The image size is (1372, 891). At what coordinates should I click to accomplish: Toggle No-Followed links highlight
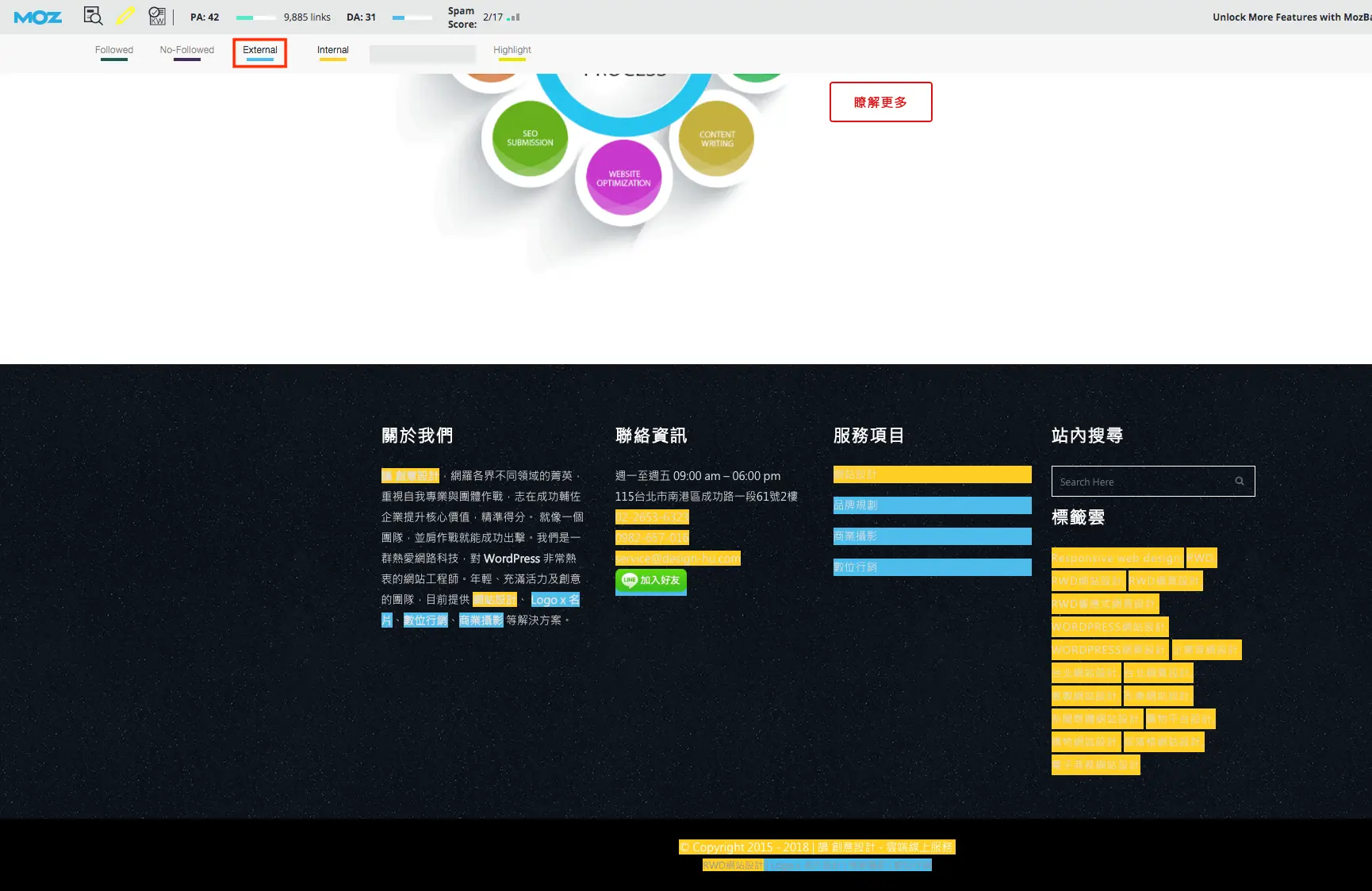tap(187, 52)
